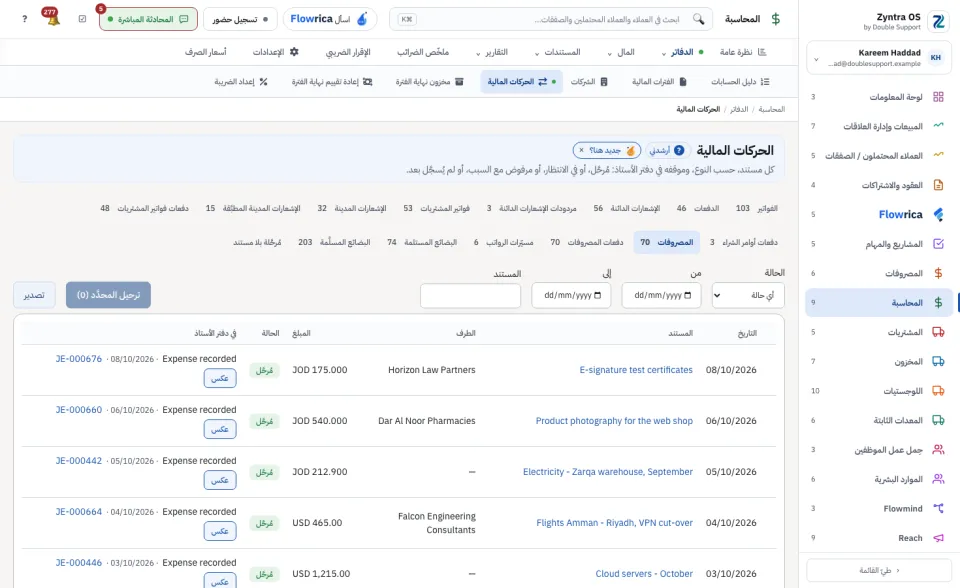The image size is (960, 588).
Task: Click Horizon Law Partners party cell
Action: tap(432, 370)
